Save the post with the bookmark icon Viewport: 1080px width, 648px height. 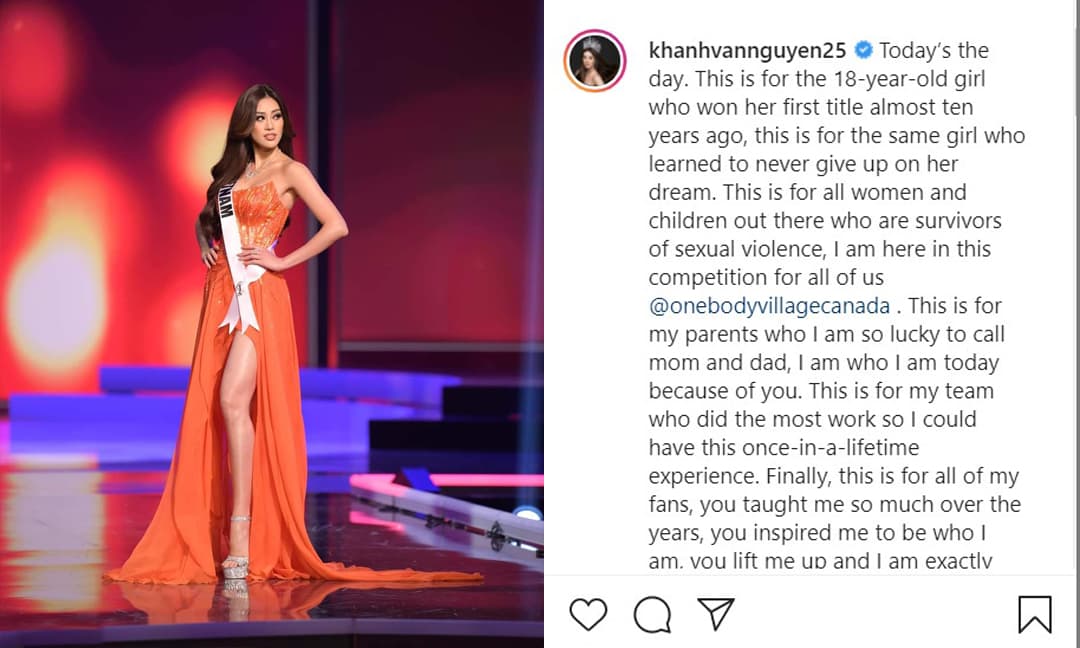[x=1035, y=614]
